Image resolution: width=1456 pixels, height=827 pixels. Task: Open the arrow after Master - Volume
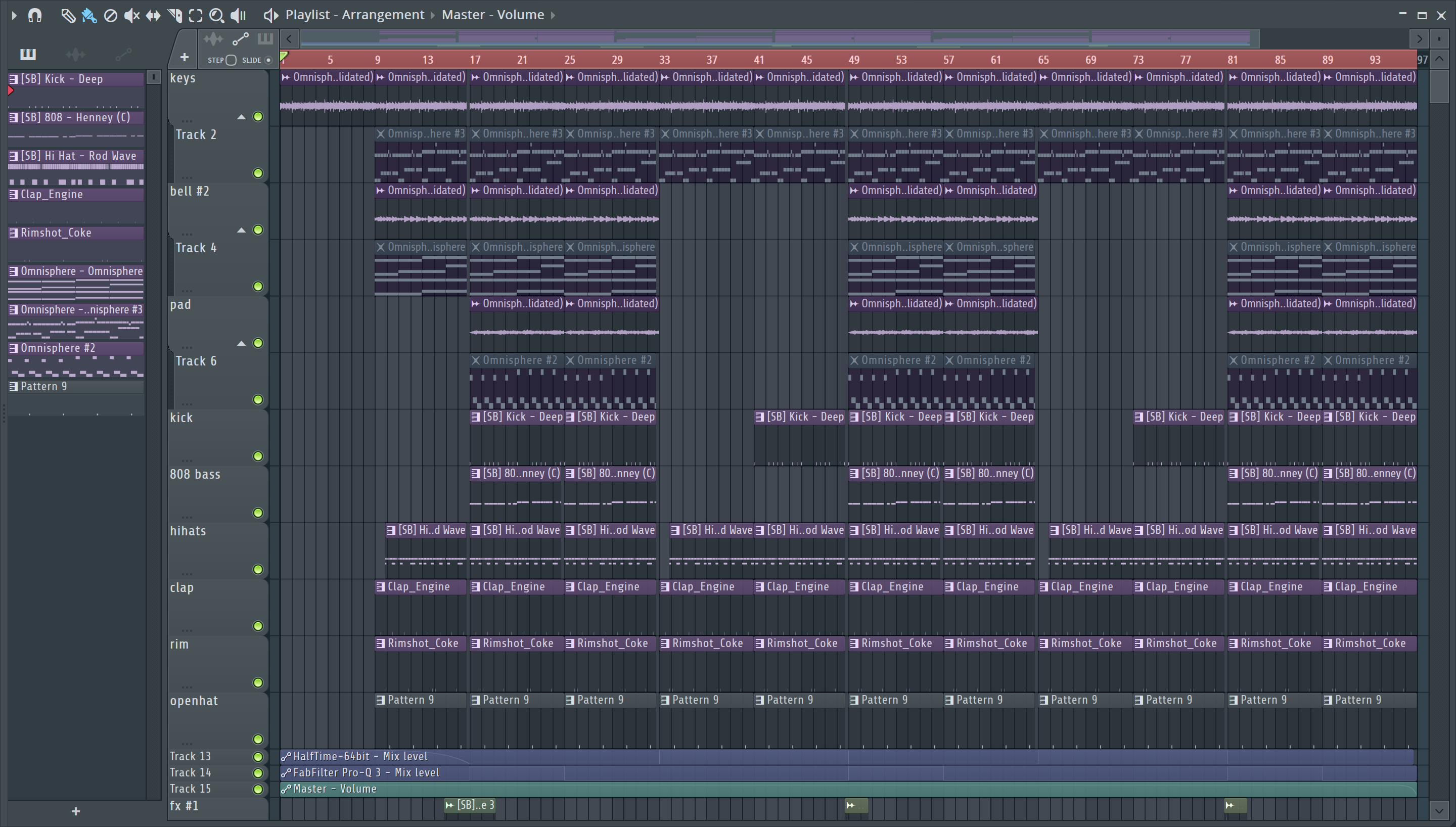(553, 15)
